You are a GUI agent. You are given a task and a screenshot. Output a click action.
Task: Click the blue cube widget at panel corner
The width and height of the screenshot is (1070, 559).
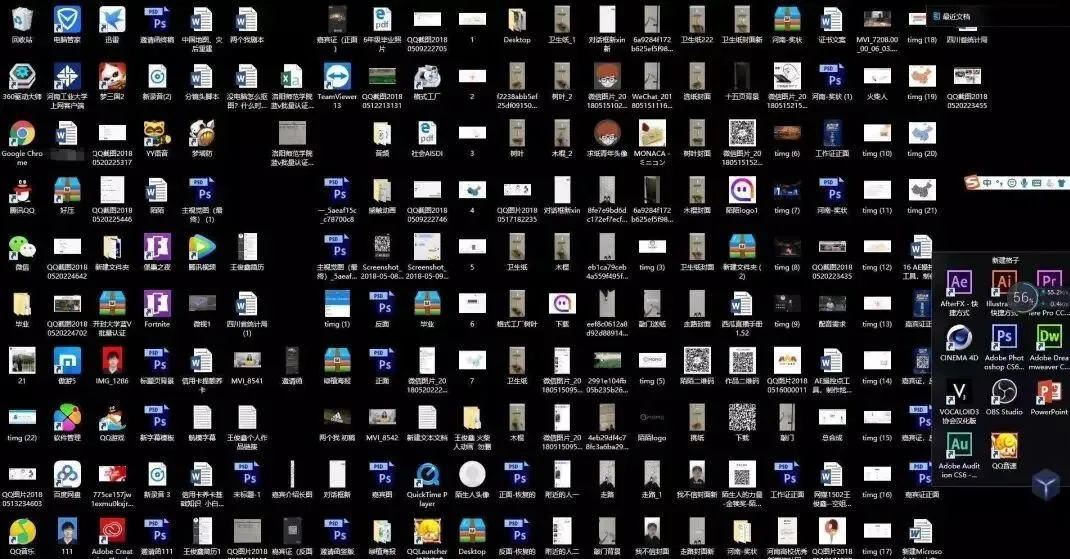point(1045,485)
